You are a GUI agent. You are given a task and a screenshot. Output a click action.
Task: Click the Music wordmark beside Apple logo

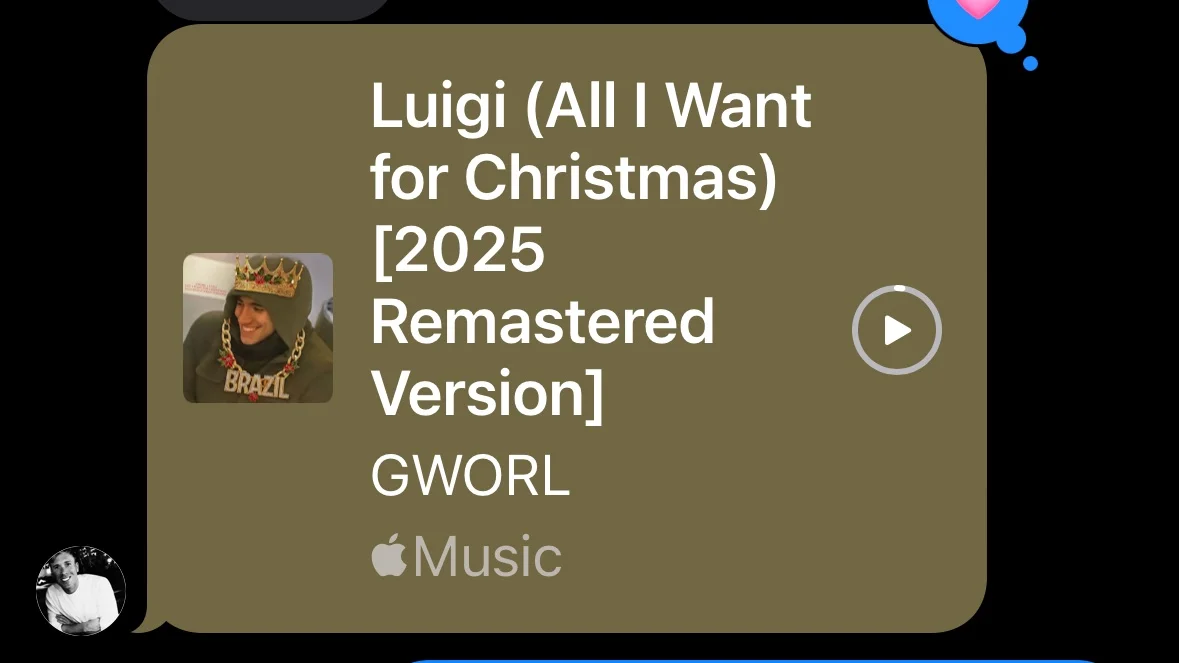click(x=487, y=557)
